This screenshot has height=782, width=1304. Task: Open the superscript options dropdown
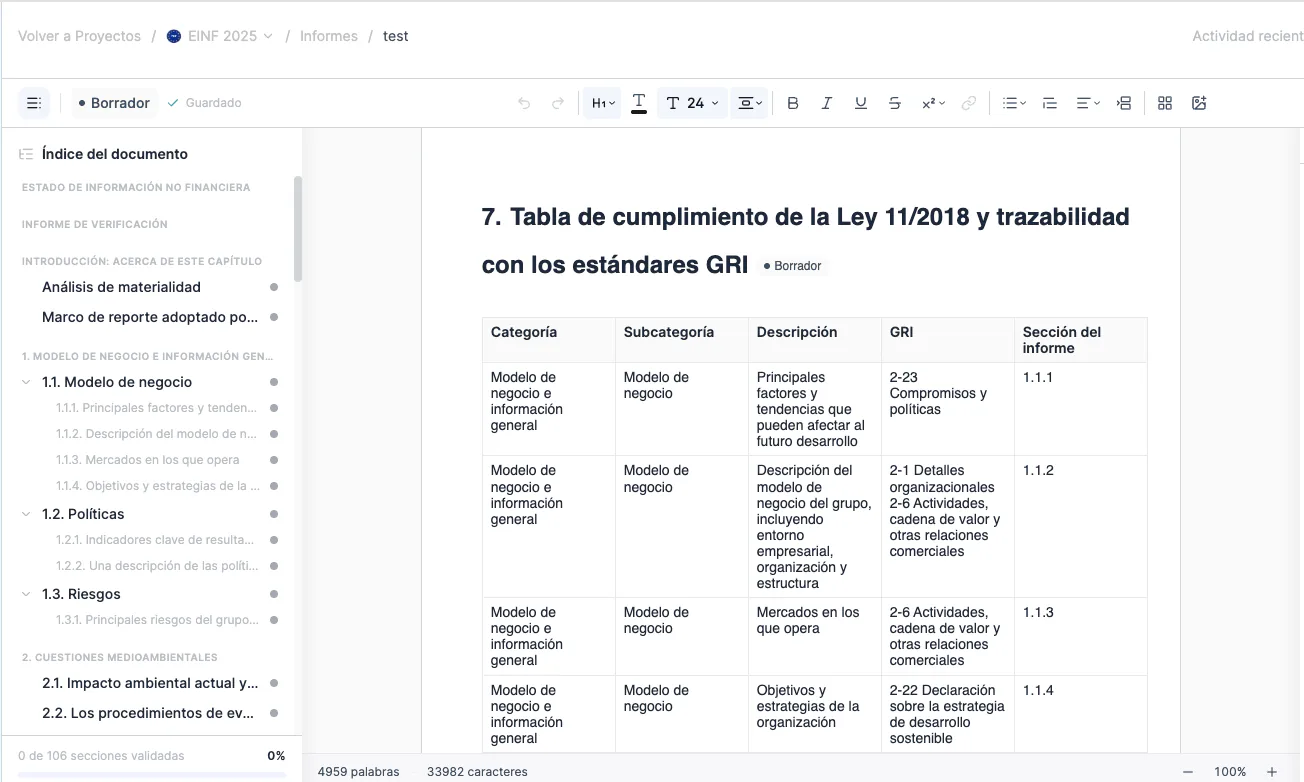pos(933,103)
